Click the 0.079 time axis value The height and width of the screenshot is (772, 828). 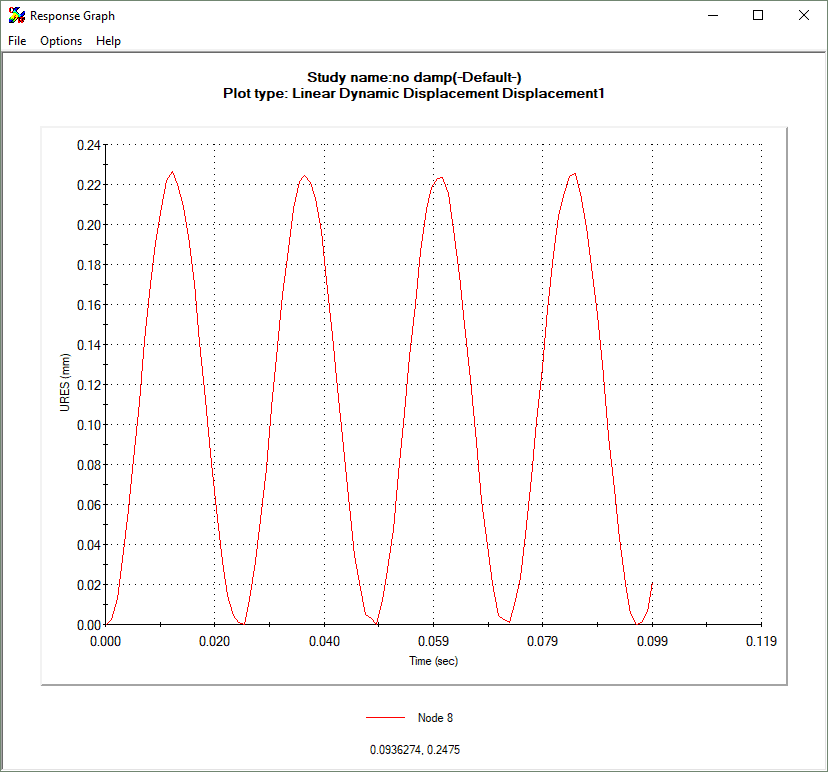(542, 642)
